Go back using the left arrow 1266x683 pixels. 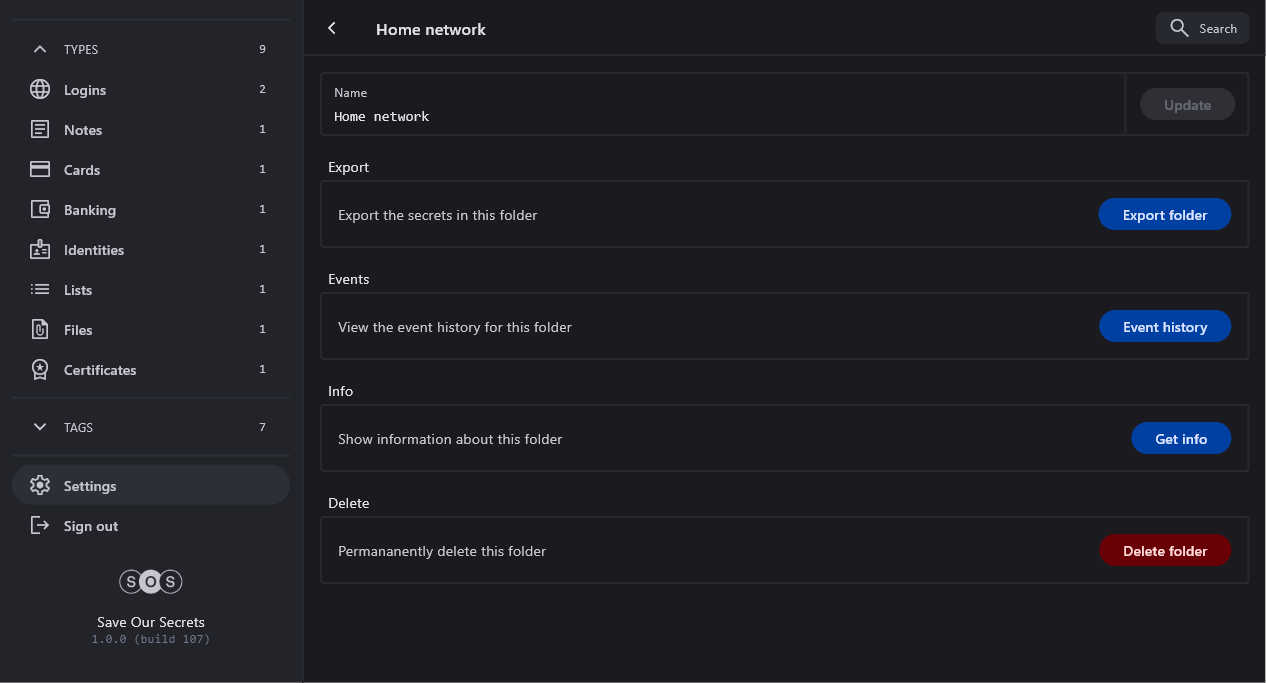(332, 29)
